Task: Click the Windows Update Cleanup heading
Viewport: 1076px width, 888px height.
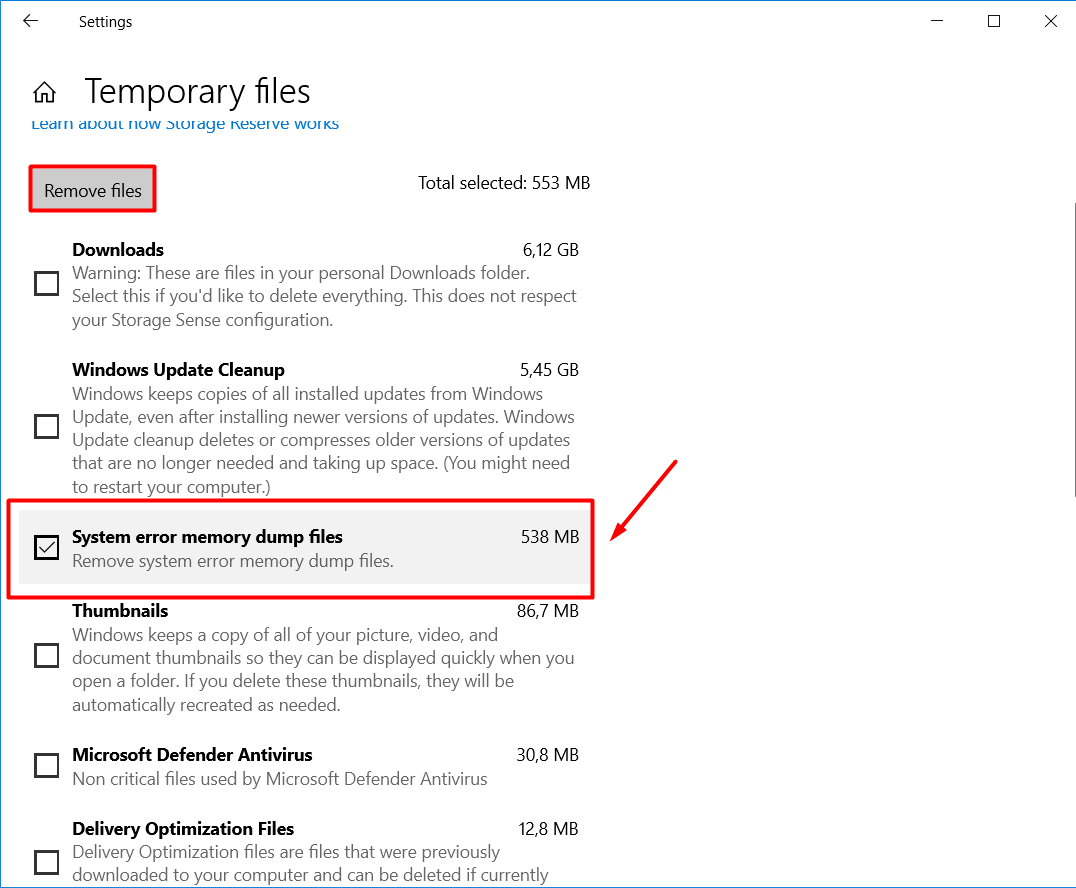Action: 178,370
